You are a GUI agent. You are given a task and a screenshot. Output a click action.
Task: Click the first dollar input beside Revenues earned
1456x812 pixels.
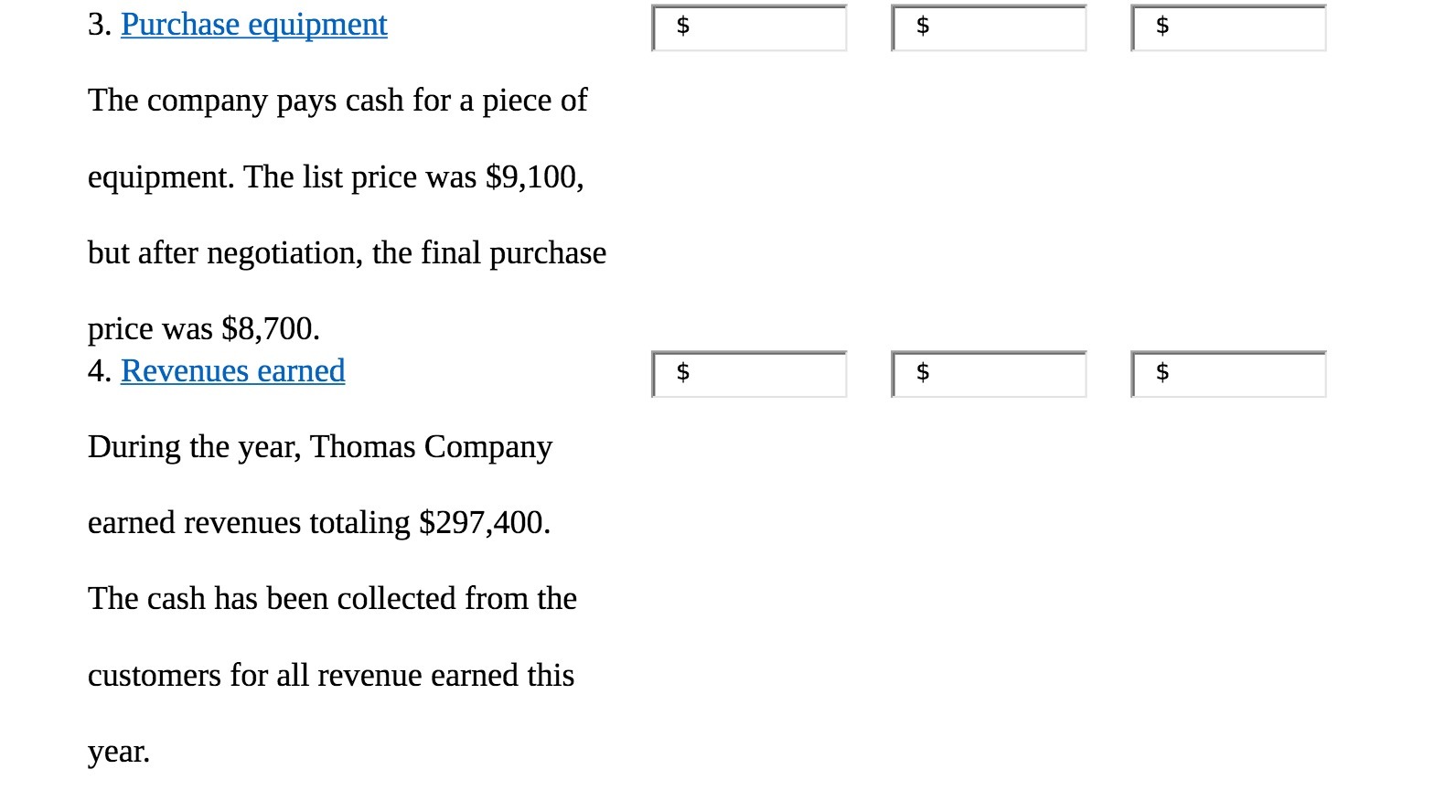[x=750, y=373]
